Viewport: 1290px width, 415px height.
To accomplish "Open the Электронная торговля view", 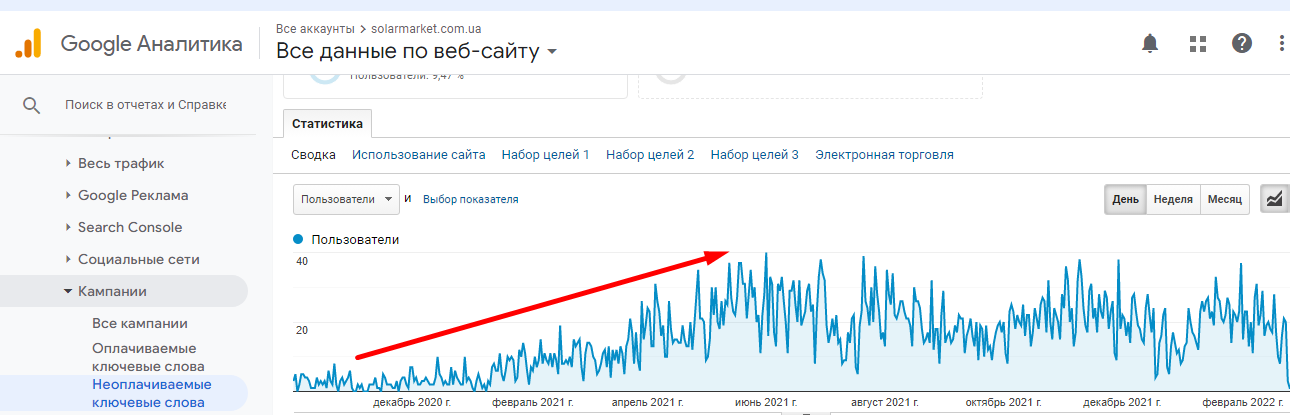I will [x=884, y=155].
